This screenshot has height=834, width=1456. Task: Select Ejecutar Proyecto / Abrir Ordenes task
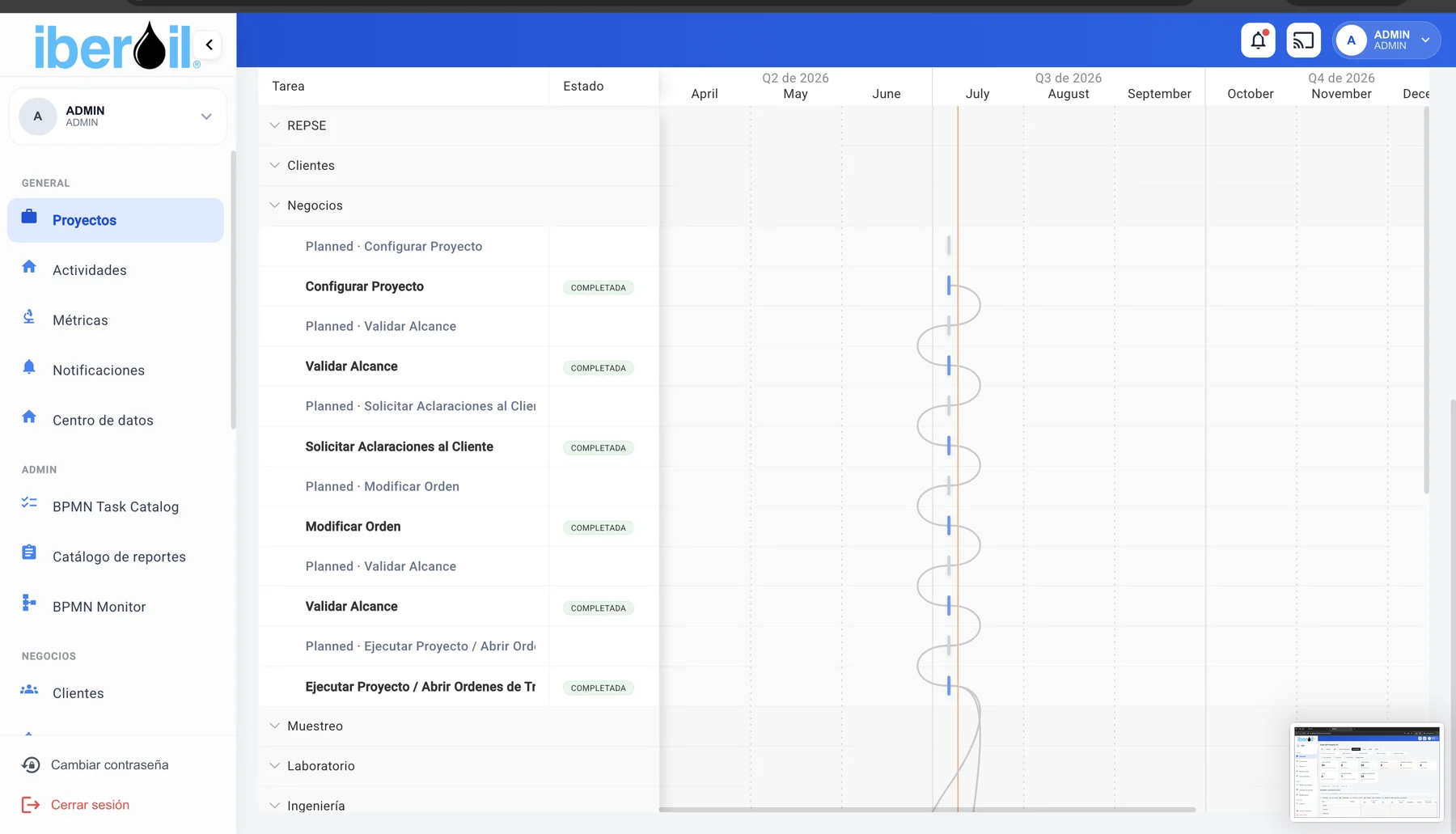tap(459, 687)
